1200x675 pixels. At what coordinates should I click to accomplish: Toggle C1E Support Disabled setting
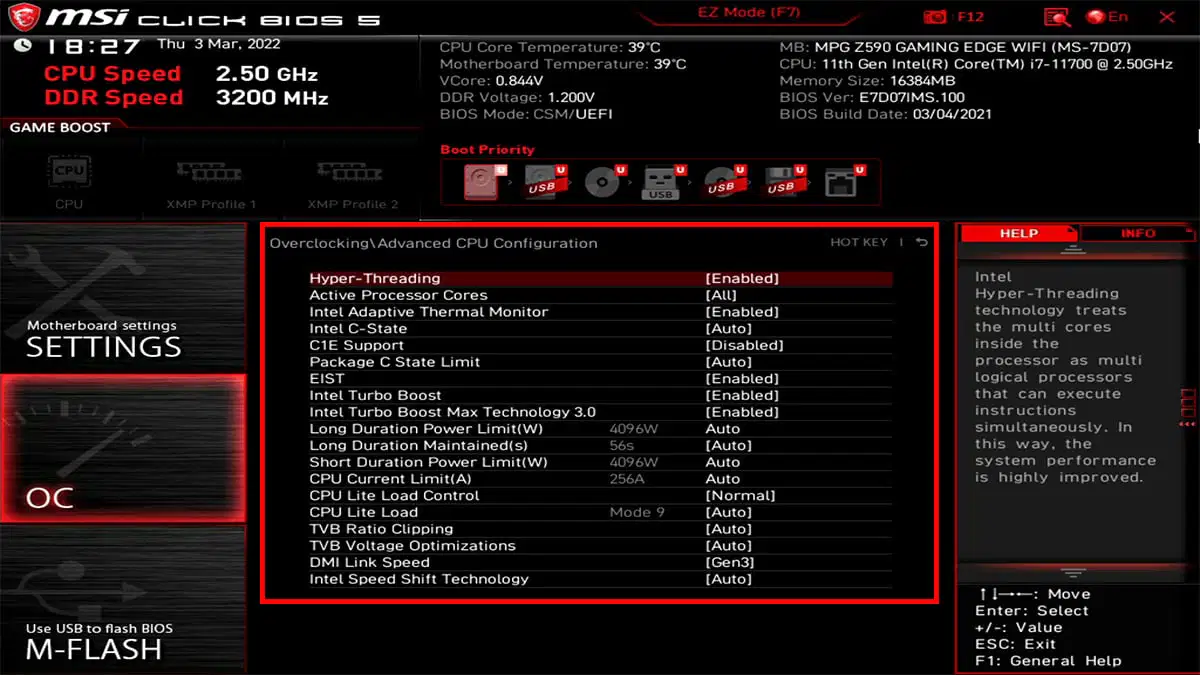pyautogui.click(x=600, y=345)
